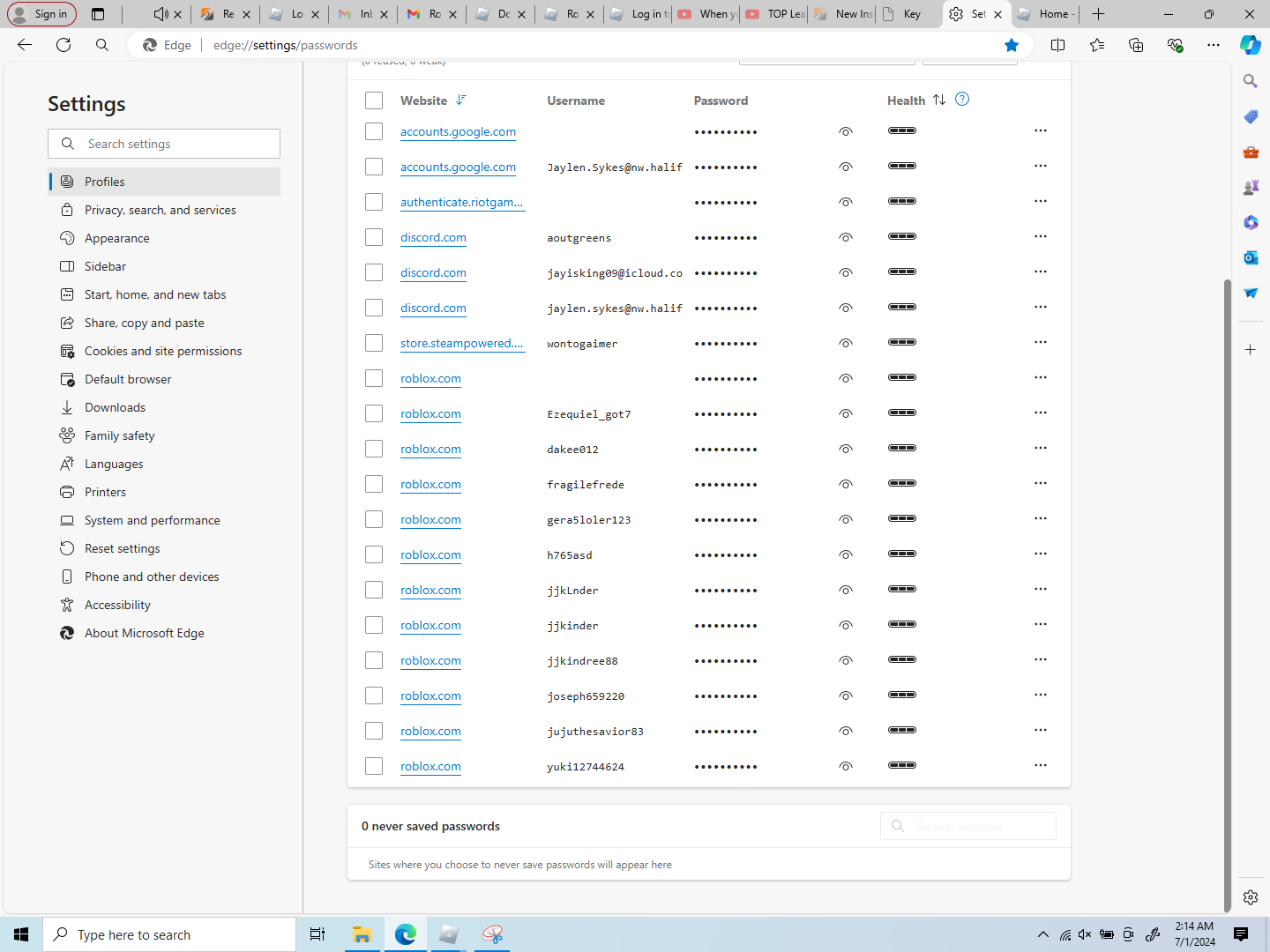Open Collections from the toolbar

(1136, 45)
